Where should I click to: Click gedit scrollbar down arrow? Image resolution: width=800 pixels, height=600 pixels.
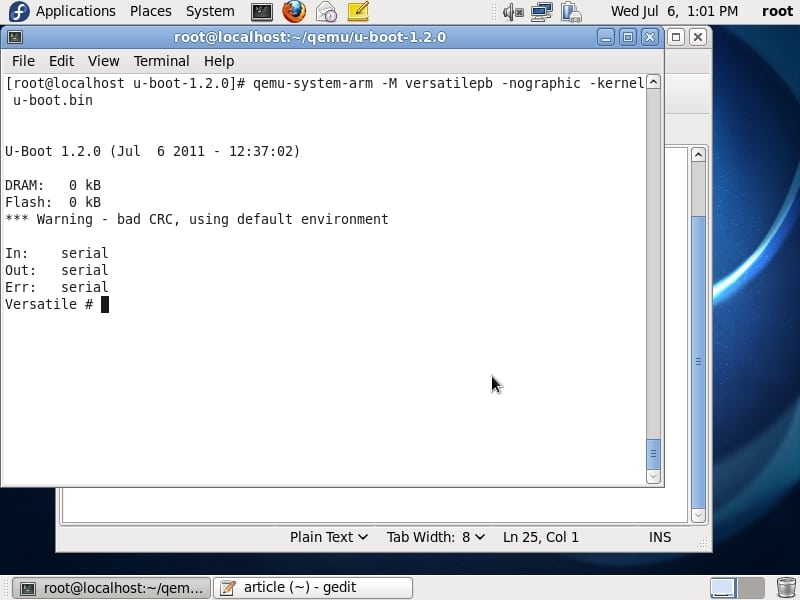click(698, 515)
